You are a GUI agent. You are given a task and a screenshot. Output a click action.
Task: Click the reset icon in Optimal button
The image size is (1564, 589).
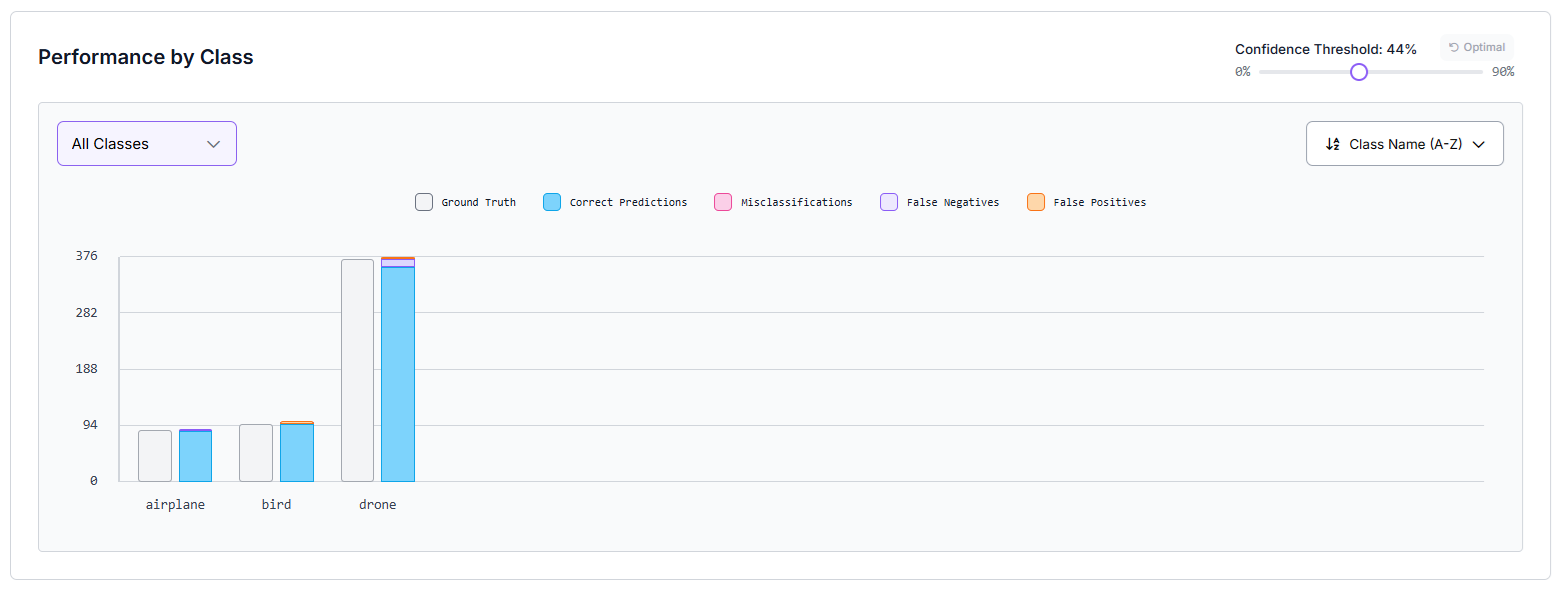click(1454, 48)
